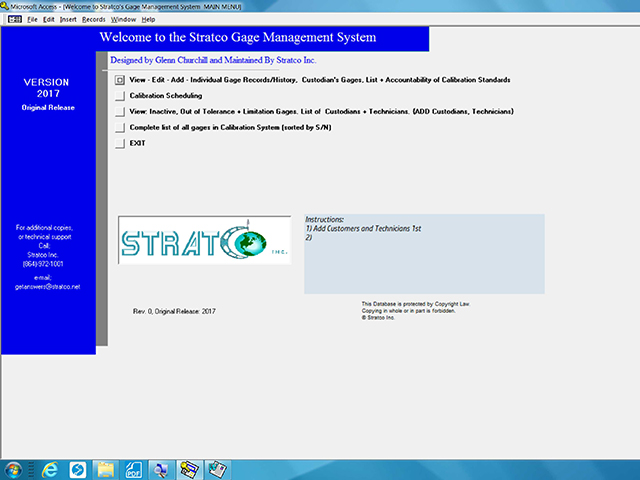Click button for View Inactive, Out of Tolerance gages
The height and width of the screenshot is (480, 640).
pos(120,112)
